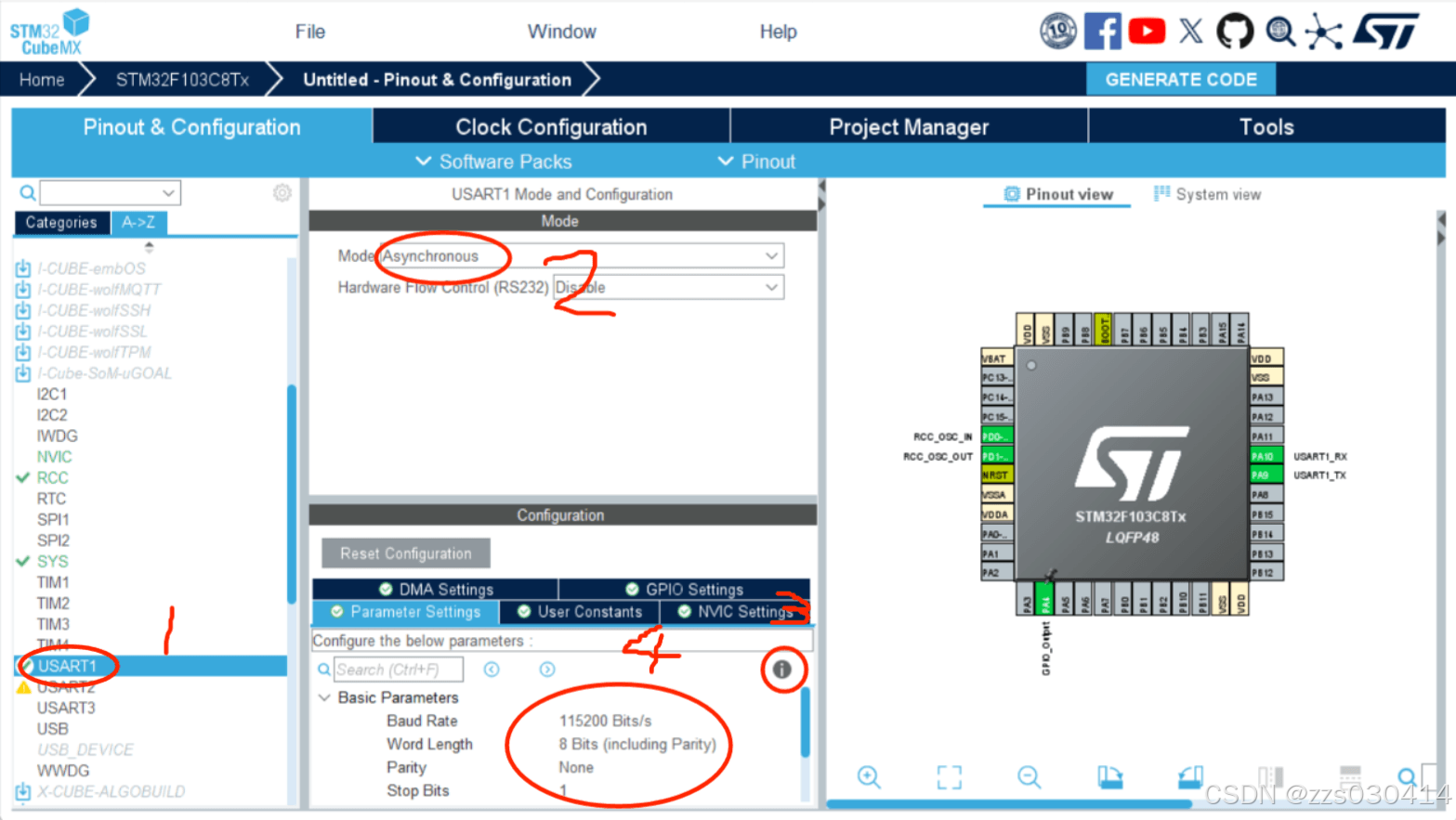Open the YouTube channel icon

pyautogui.click(x=1148, y=30)
